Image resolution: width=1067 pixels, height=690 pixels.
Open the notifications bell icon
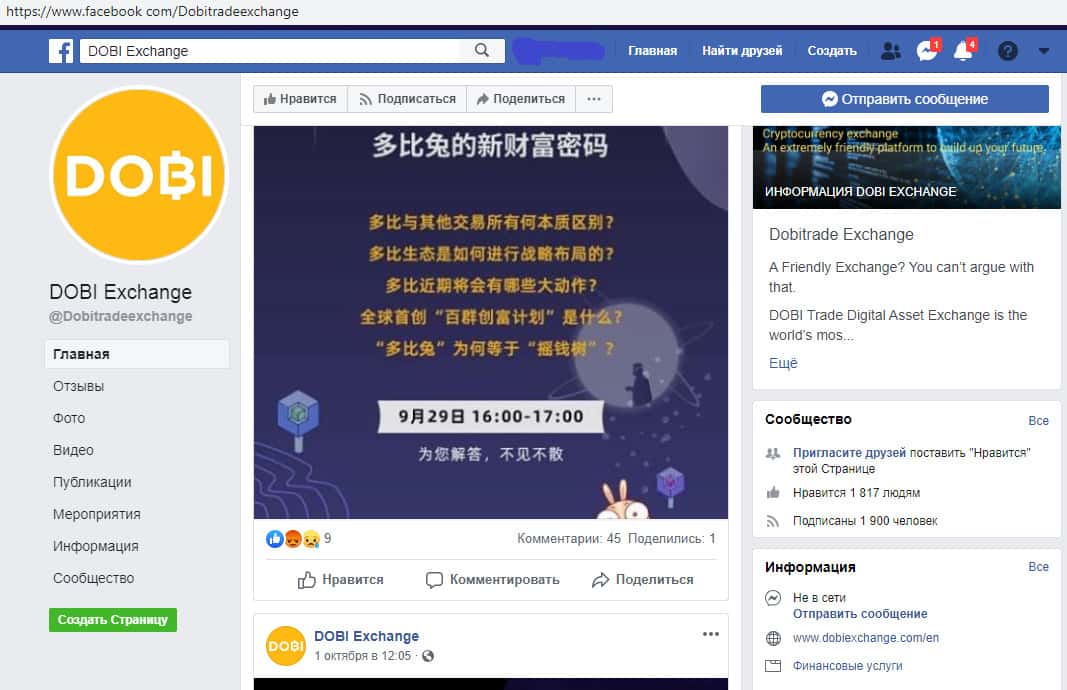(964, 50)
